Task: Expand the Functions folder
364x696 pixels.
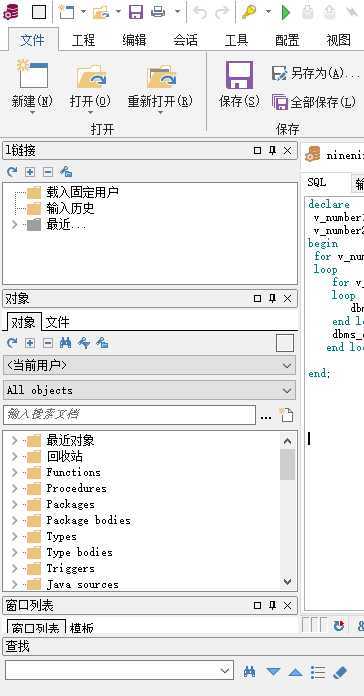Action: coord(14,473)
